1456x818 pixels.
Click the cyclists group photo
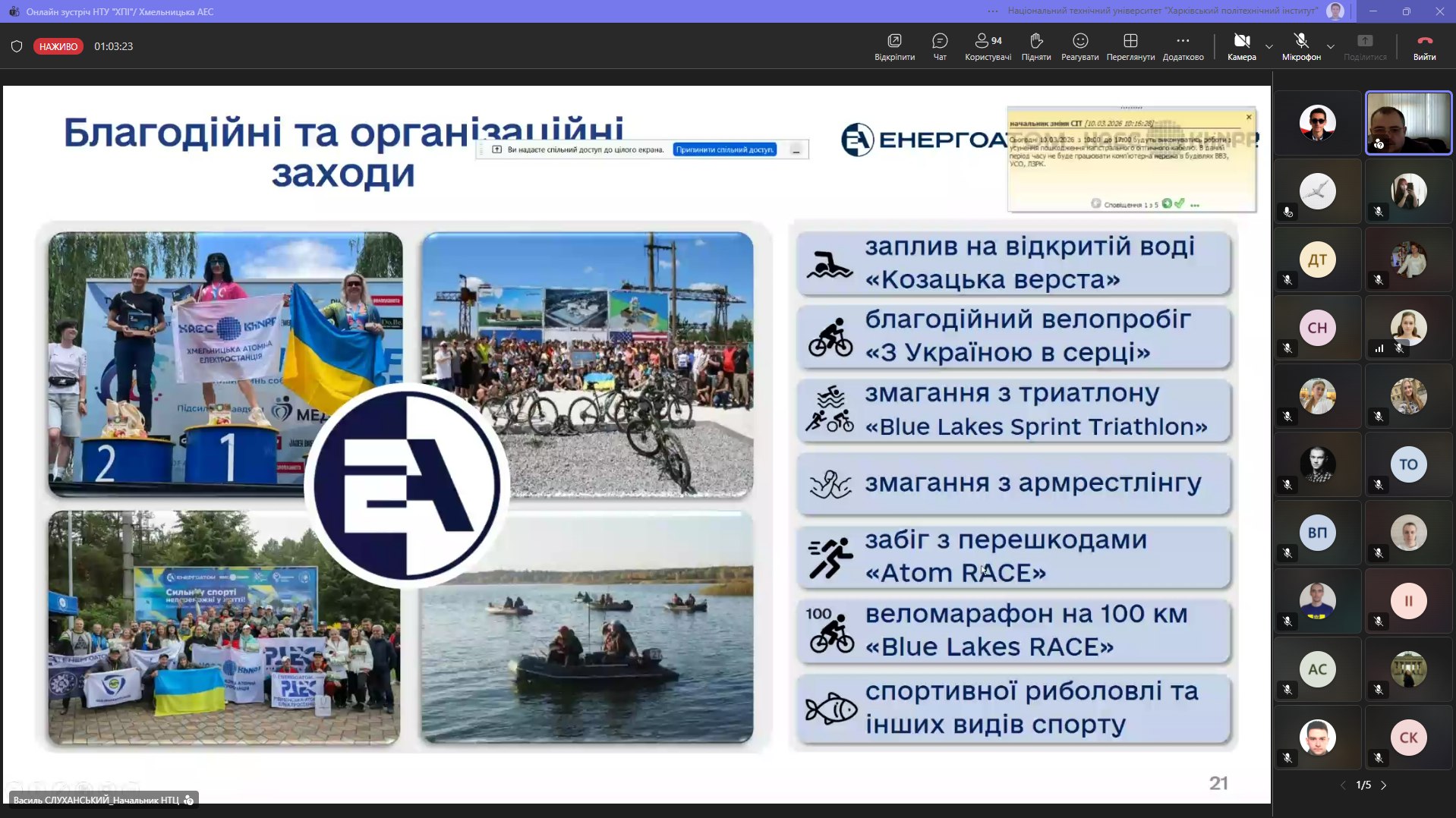[588, 364]
